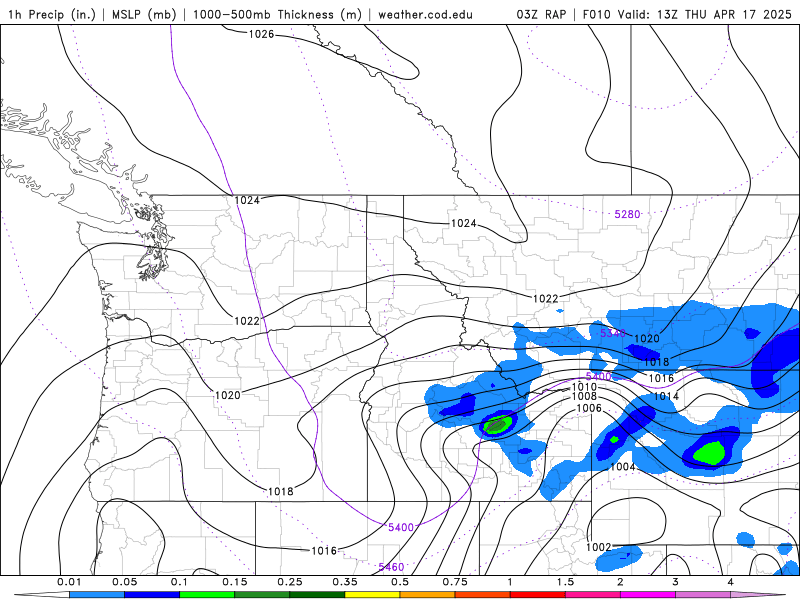Click the 1010 isobar label
This screenshot has height=600, width=800.
(584, 387)
